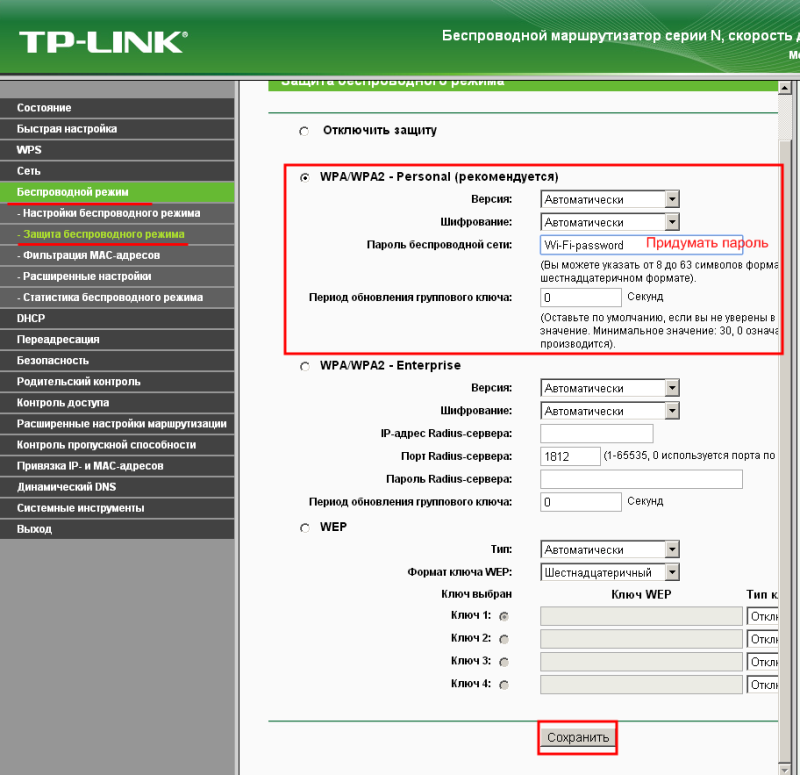
Task: Open Контроль доступа
Action: [117, 403]
